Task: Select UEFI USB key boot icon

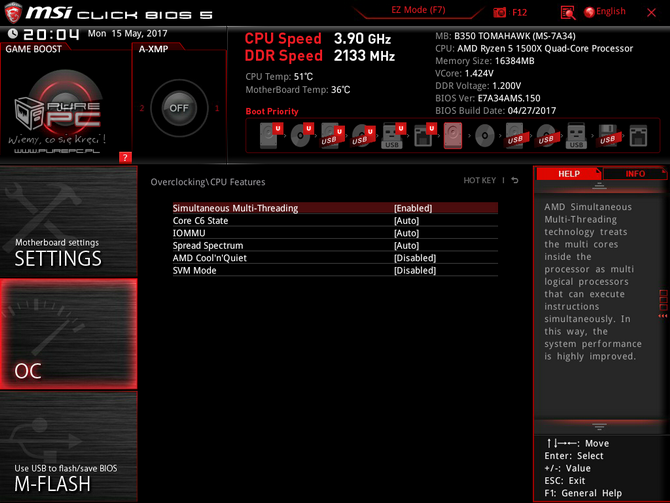Action: click(394, 135)
